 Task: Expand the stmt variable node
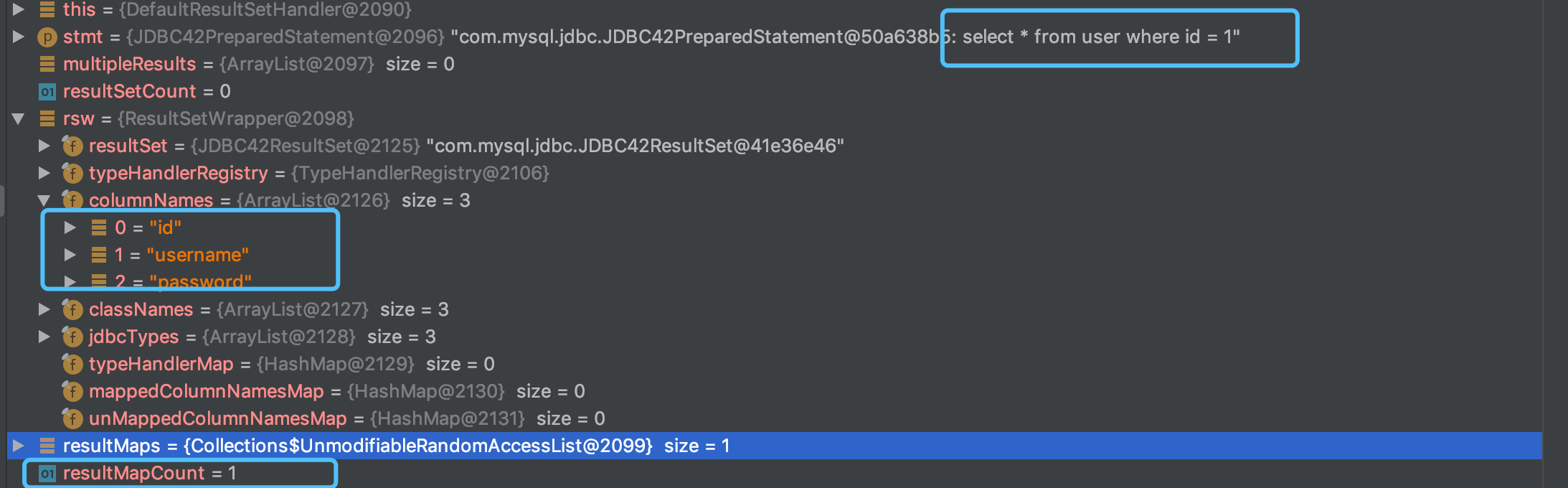[x=19, y=37]
